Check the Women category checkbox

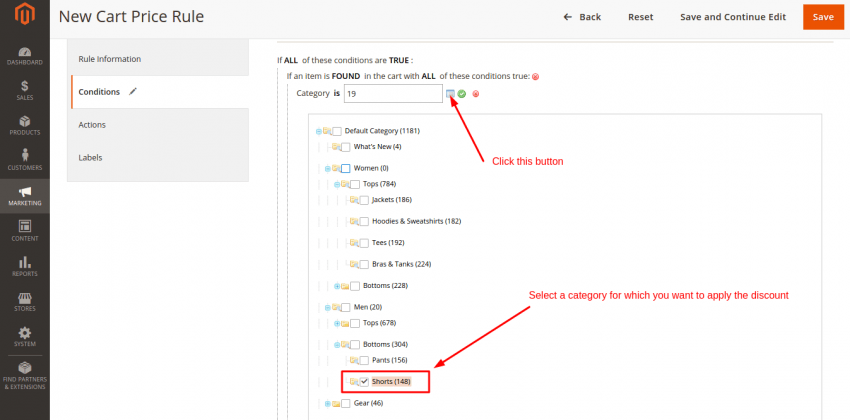[346, 169]
